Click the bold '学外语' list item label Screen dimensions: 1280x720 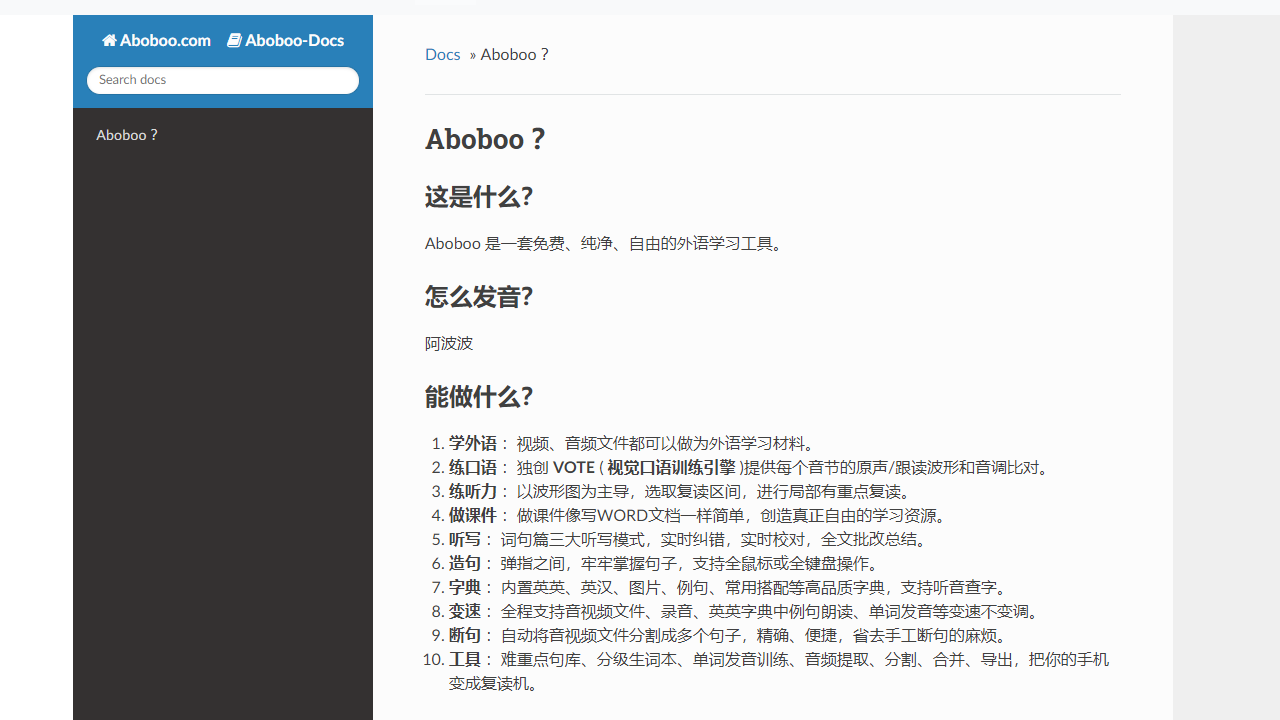472,443
